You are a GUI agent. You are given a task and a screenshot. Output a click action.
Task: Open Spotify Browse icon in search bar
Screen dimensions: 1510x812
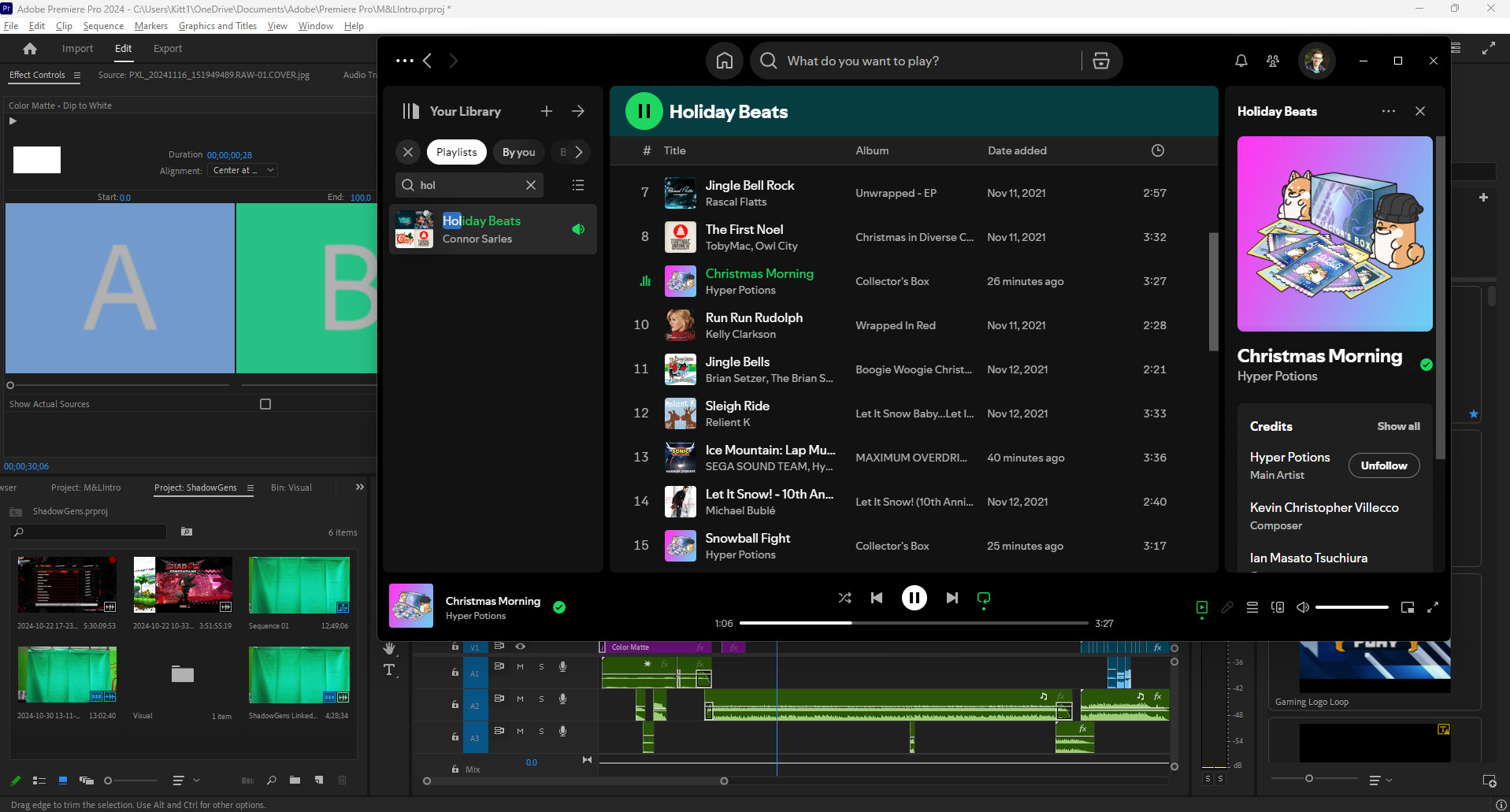(1101, 61)
